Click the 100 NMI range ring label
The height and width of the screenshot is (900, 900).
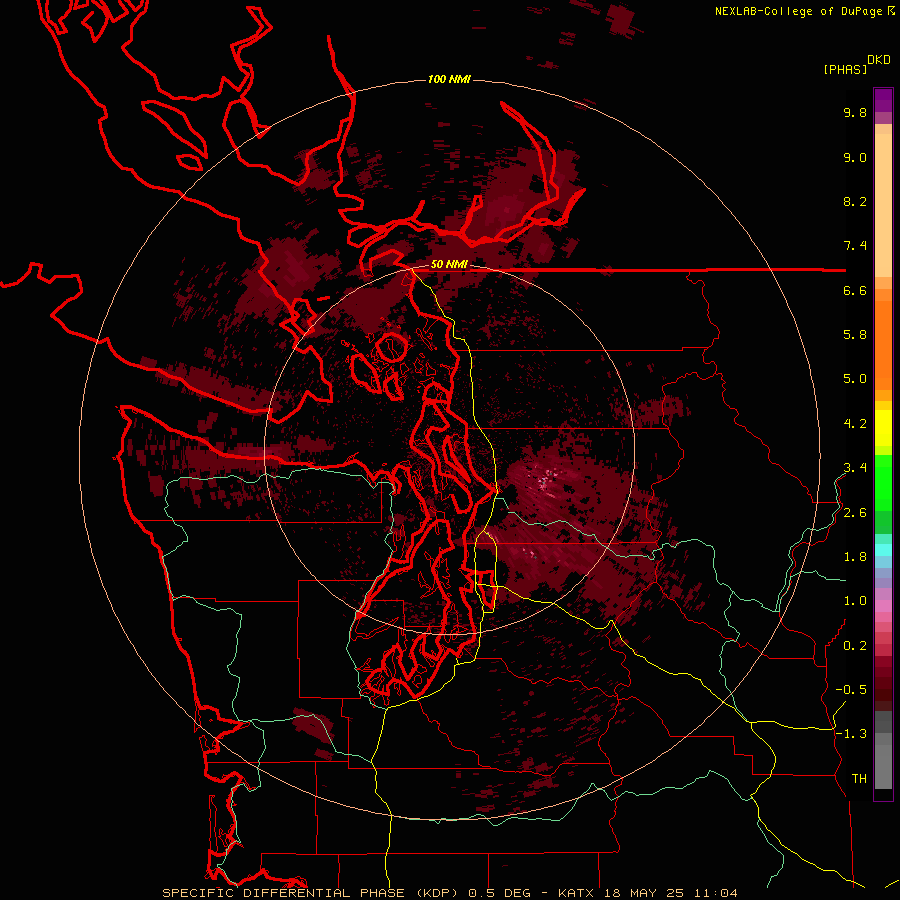coord(449,79)
